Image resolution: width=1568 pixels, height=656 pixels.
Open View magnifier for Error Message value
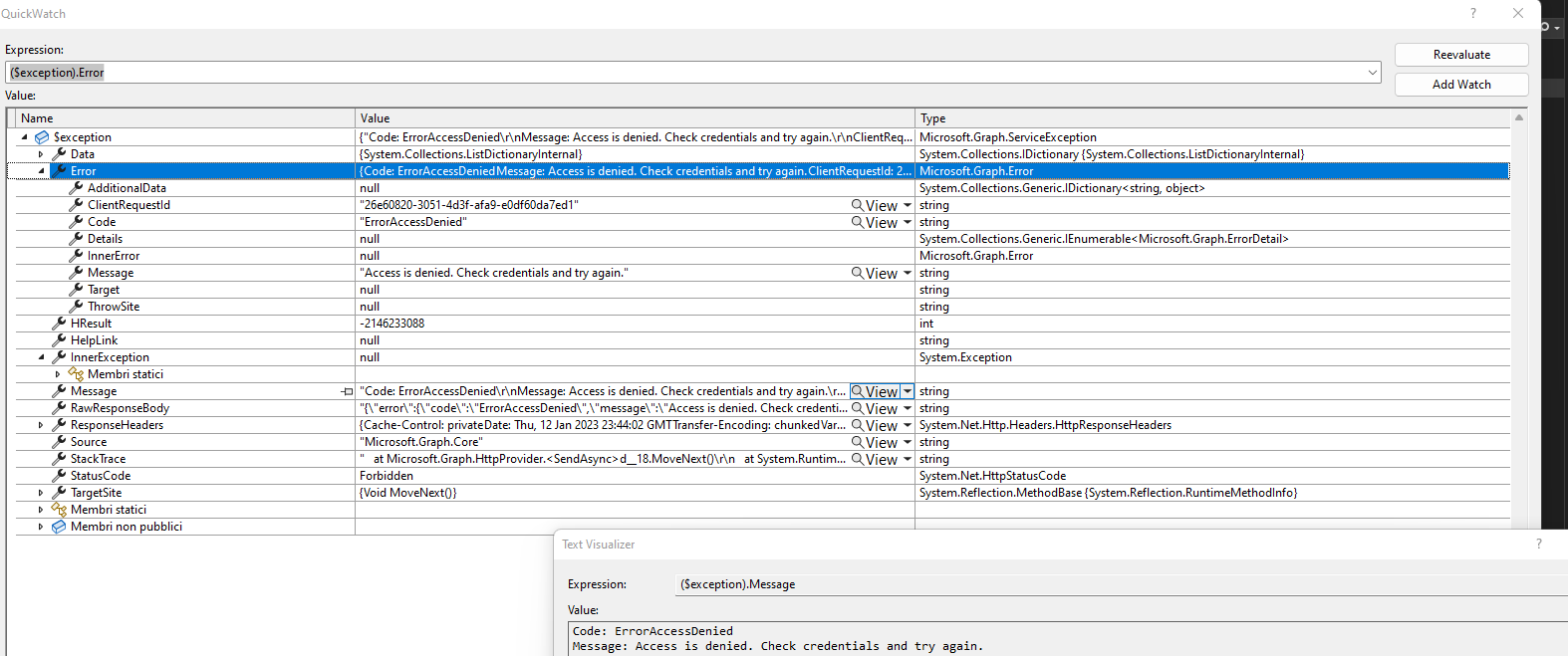pyautogui.click(x=875, y=273)
